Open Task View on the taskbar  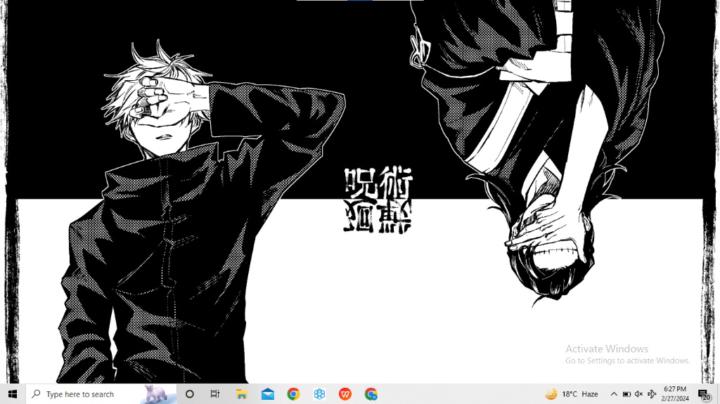pyautogui.click(x=215, y=394)
